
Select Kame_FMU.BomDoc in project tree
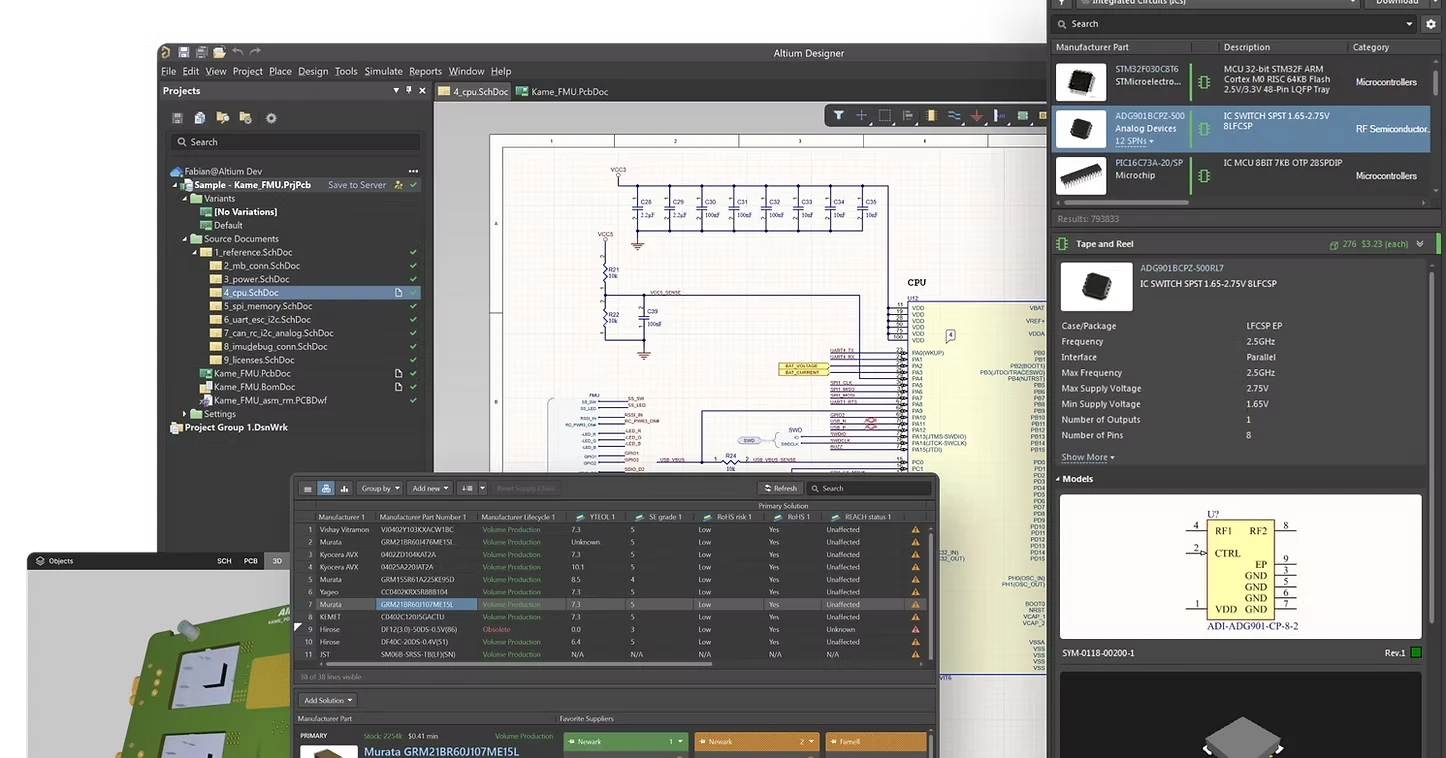tap(254, 387)
